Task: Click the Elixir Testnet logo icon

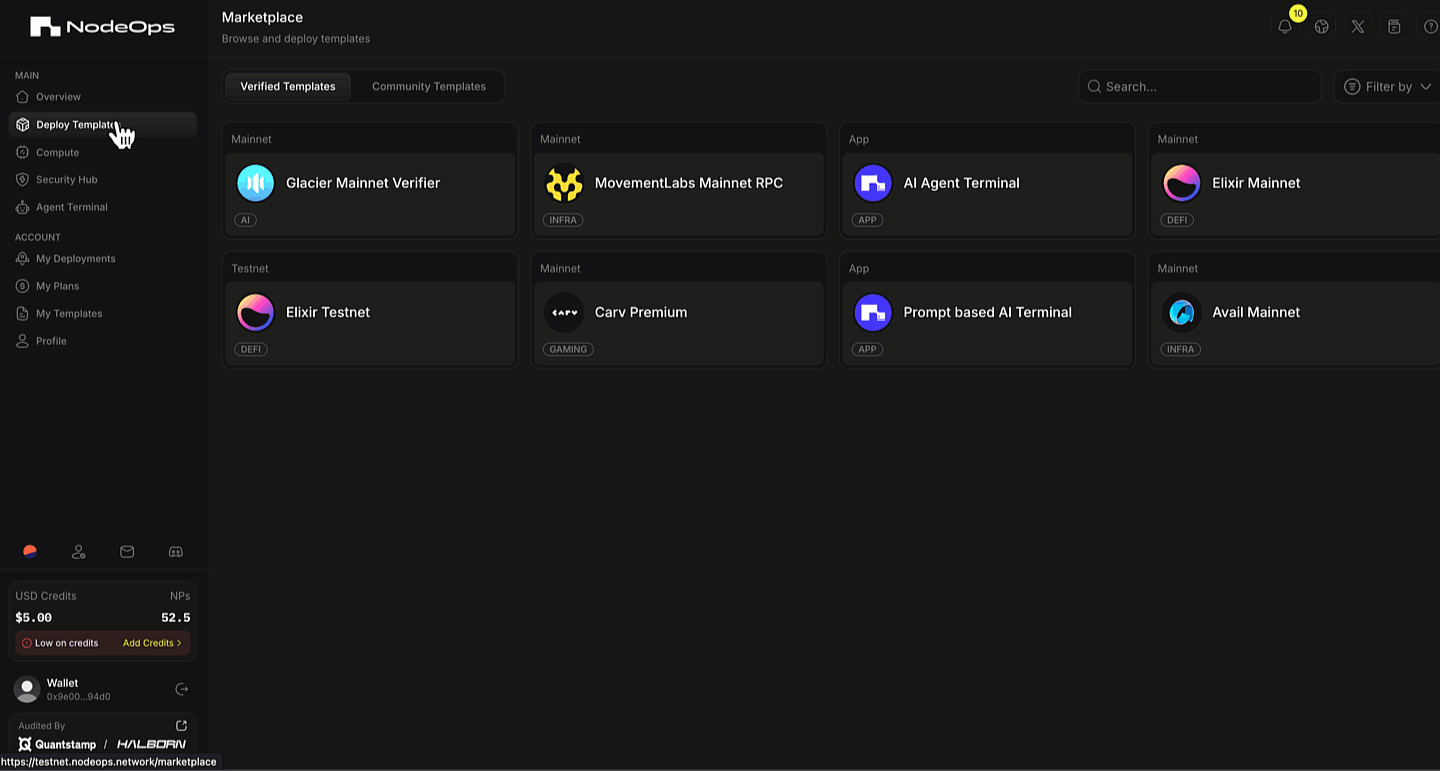Action: [255, 312]
